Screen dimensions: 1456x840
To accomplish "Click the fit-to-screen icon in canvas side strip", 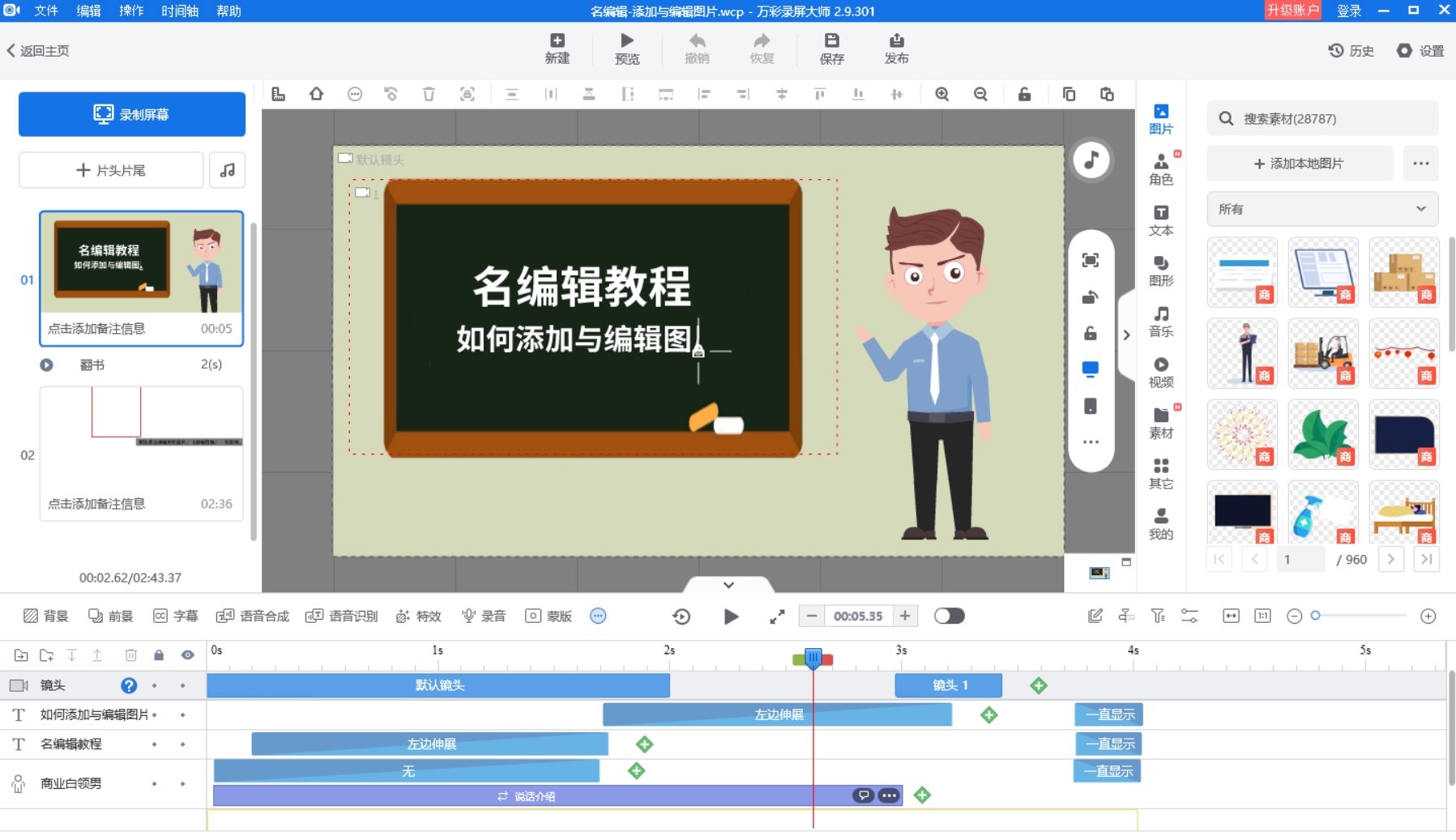I will [x=1091, y=260].
